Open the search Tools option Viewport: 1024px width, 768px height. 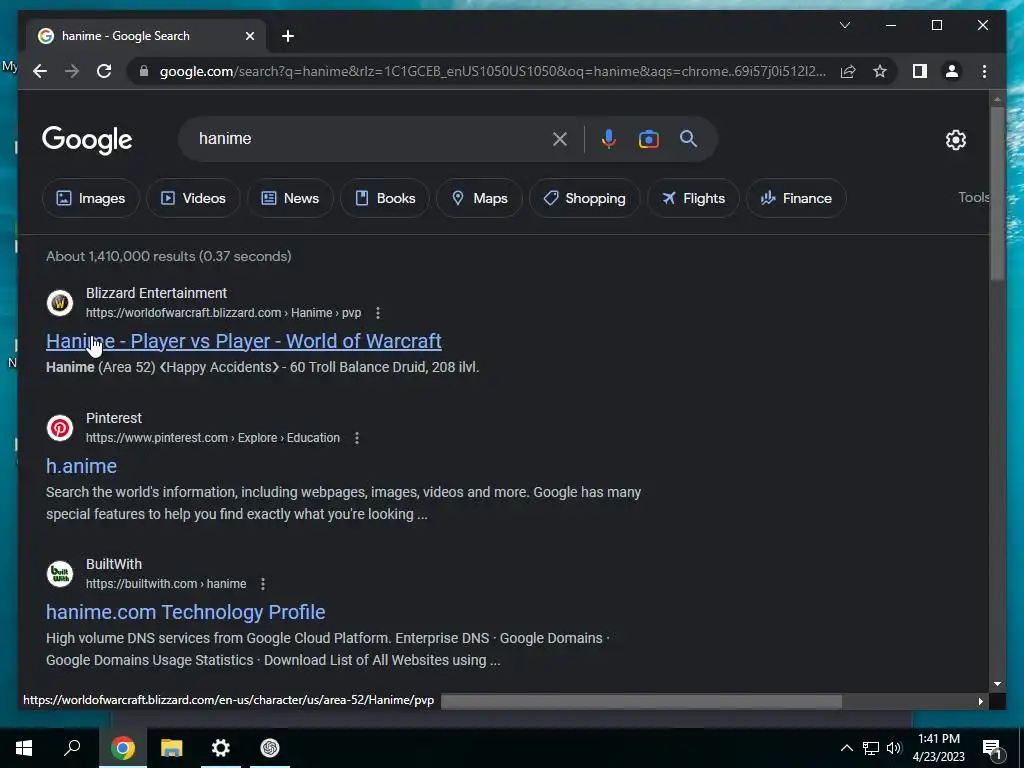tap(974, 197)
